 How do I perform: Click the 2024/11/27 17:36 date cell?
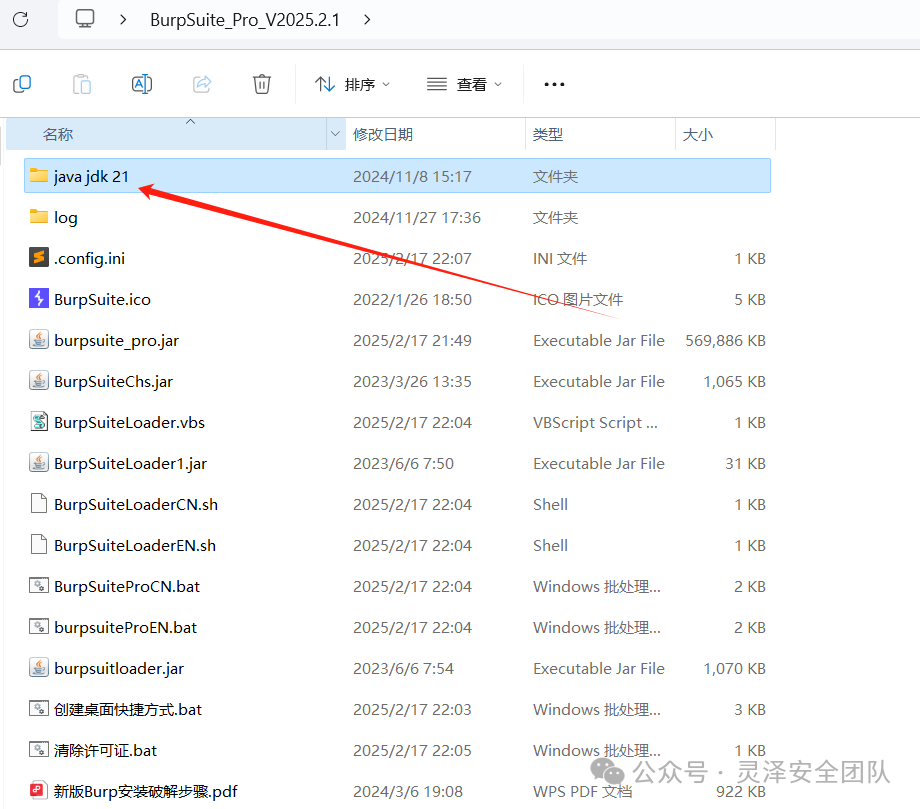417,218
